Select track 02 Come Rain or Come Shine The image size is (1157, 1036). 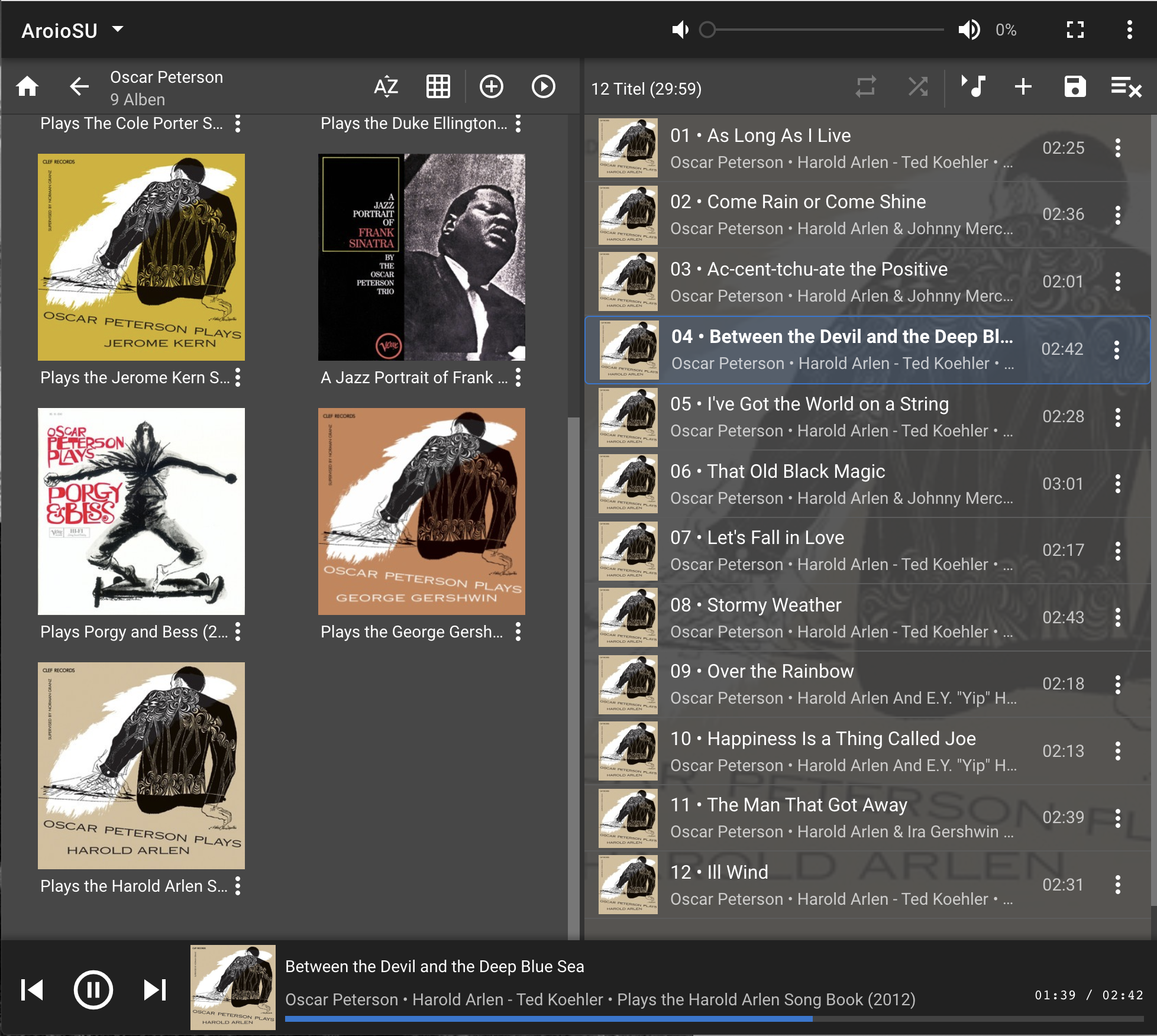[x=867, y=215]
